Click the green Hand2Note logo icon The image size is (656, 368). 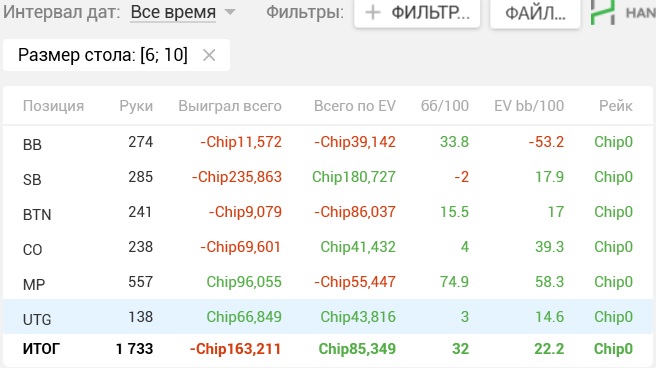603,12
